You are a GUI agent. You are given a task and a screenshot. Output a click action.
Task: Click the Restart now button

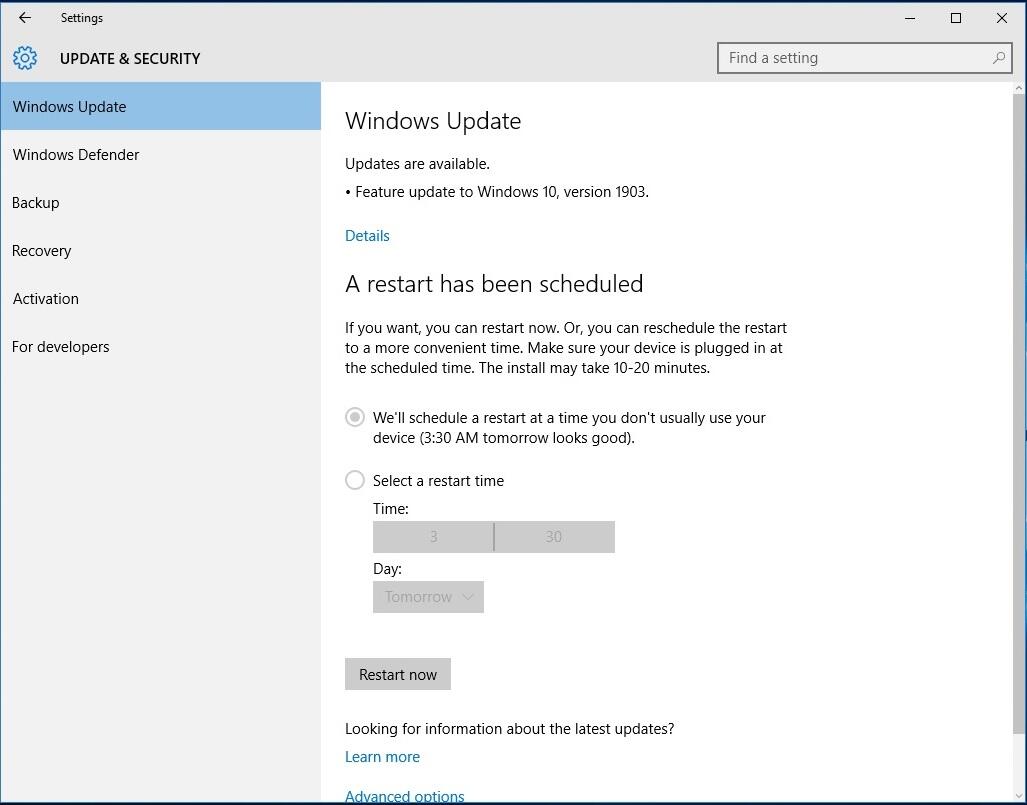pos(398,674)
